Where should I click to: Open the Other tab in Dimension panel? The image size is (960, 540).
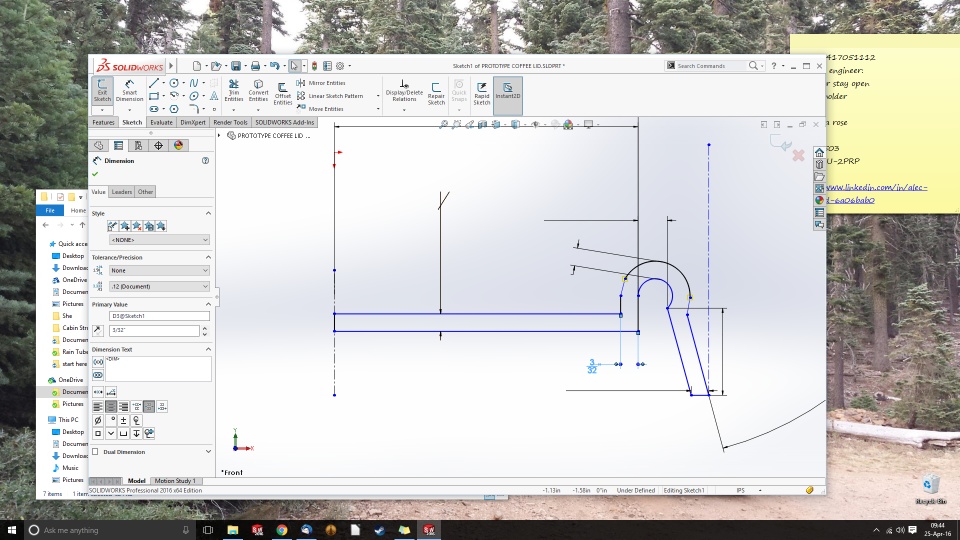click(x=145, y=192)
